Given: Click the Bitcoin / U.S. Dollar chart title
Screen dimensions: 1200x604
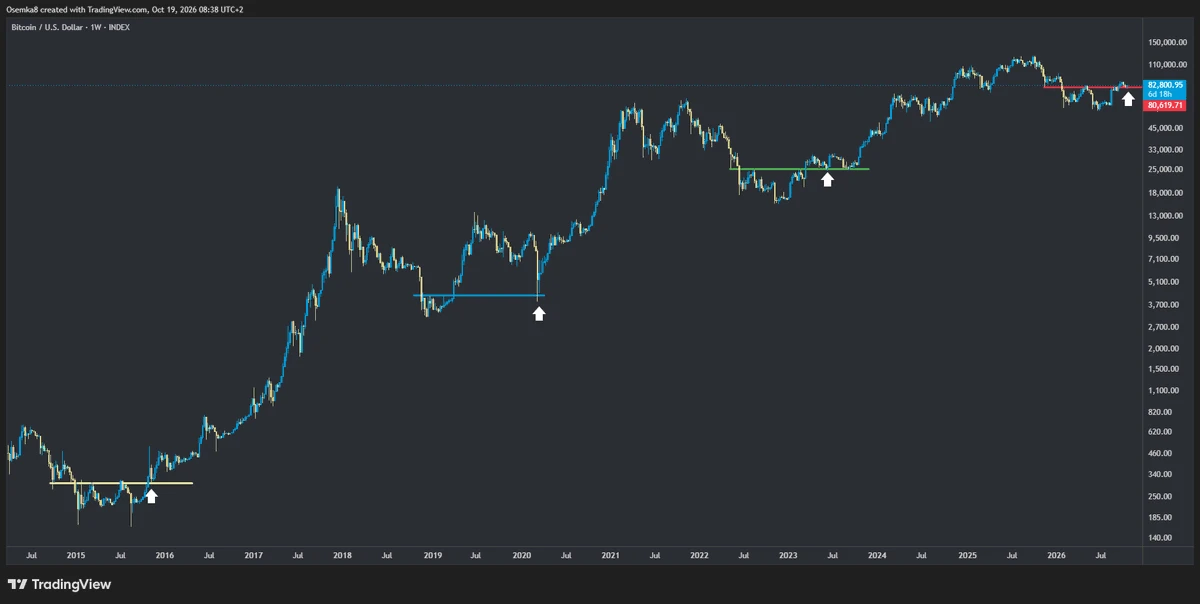Looking at the screenshot, I should pos(68,27).
